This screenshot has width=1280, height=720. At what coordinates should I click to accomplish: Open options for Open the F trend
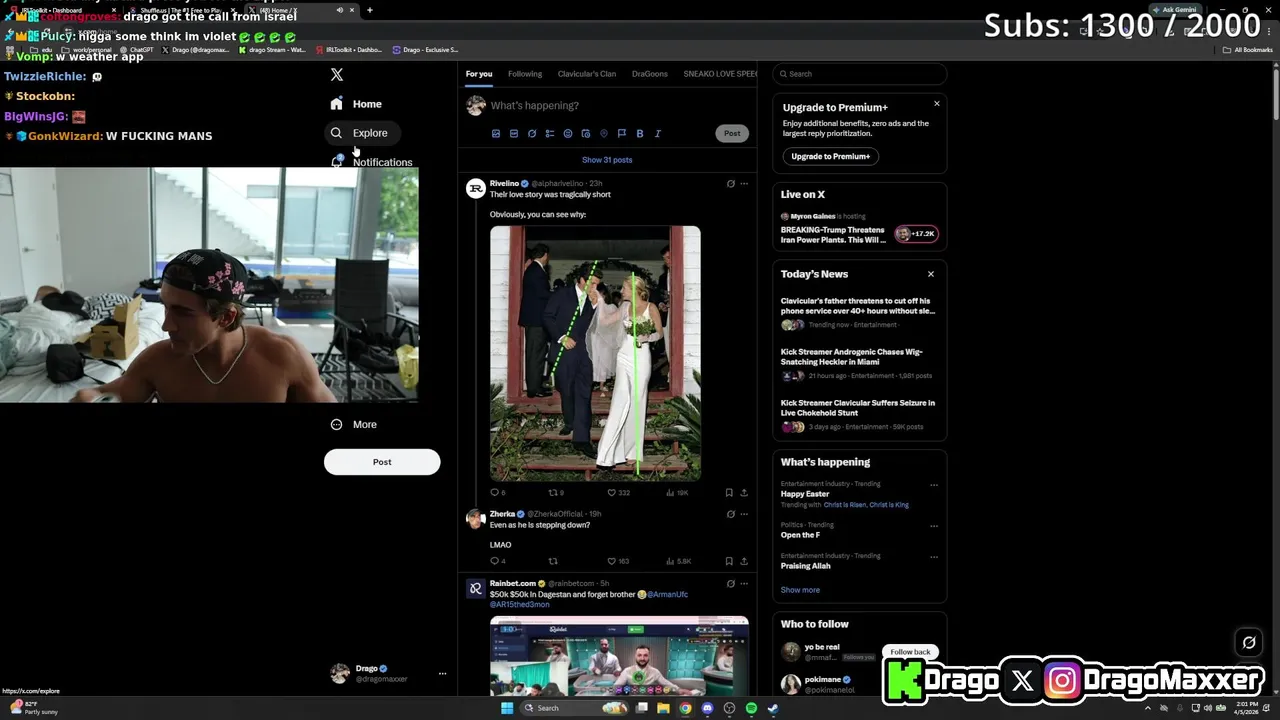click(934, 526)
